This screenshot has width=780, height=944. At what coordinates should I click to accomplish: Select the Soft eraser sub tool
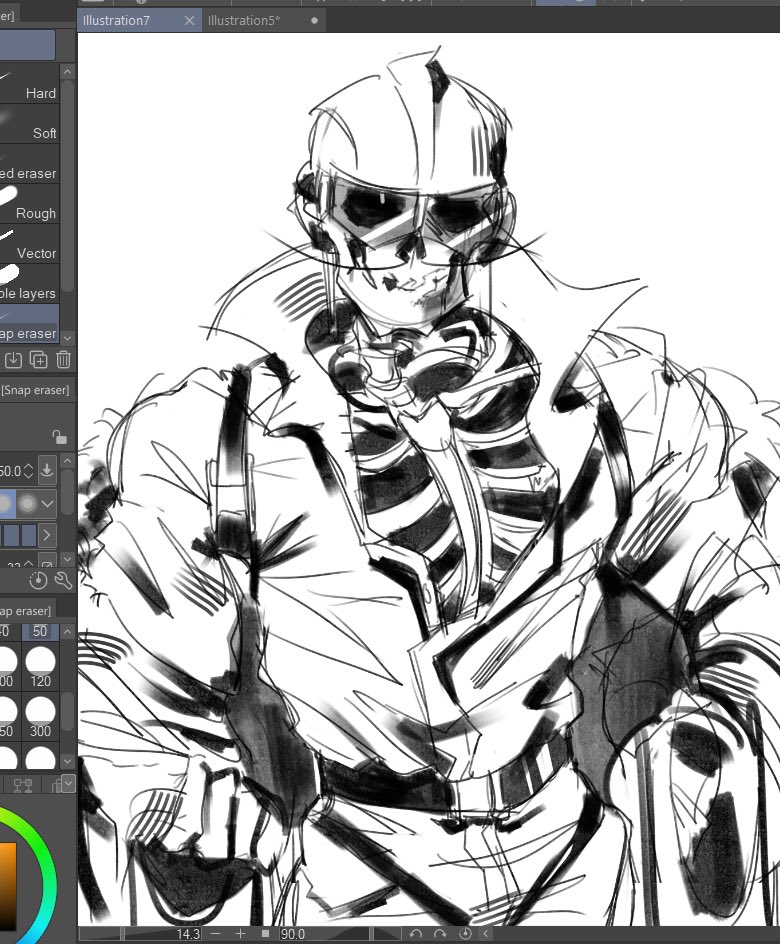pos(29,124)
